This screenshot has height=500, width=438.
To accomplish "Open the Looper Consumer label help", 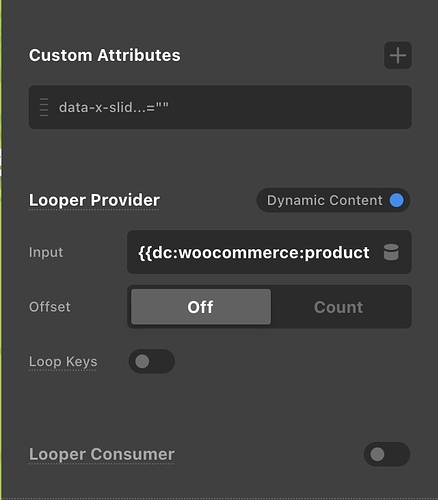I will click(102, 454).
